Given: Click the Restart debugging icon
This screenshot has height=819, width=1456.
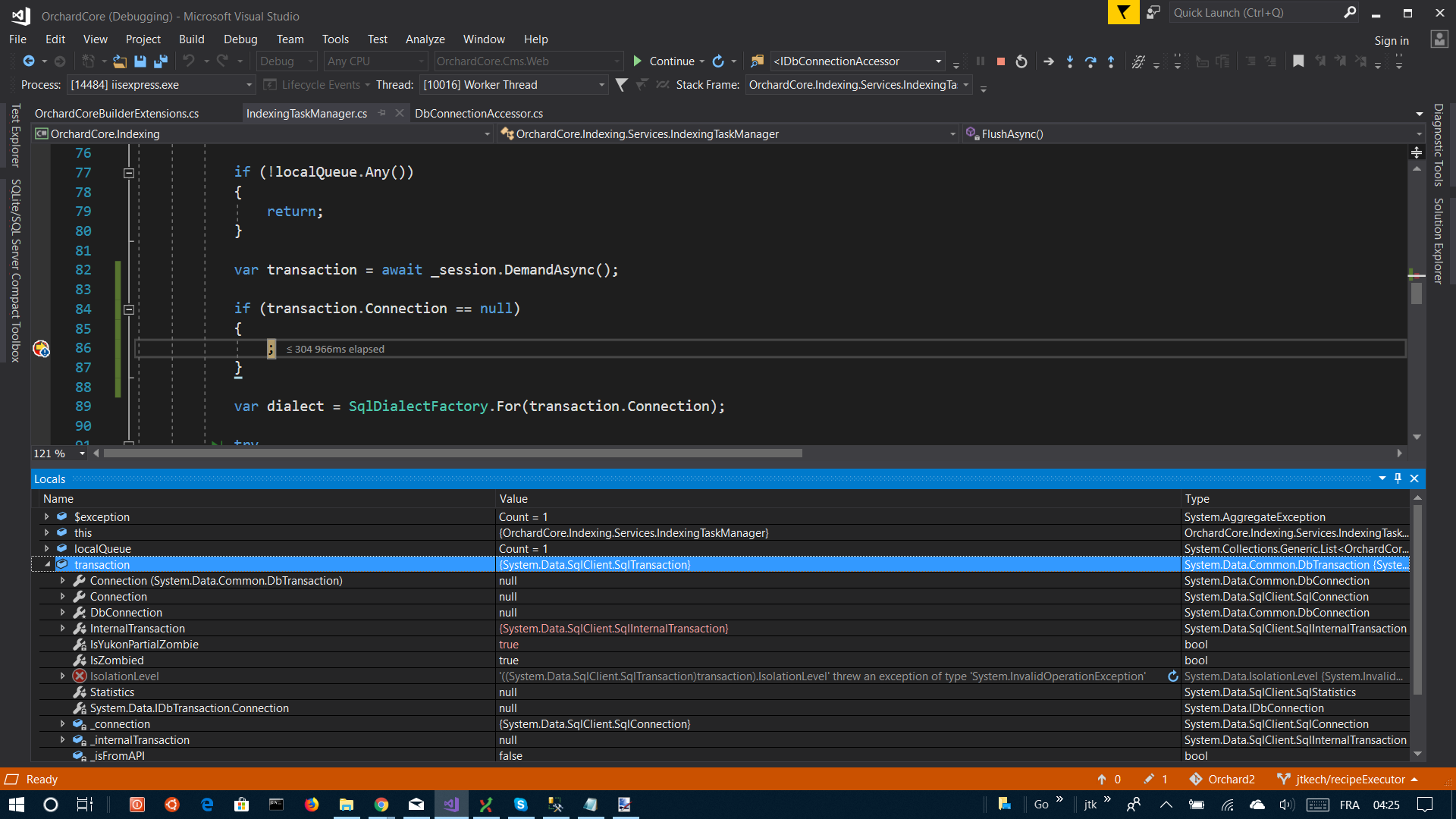Looking at the screenshot, I should tap(1021, 61).
